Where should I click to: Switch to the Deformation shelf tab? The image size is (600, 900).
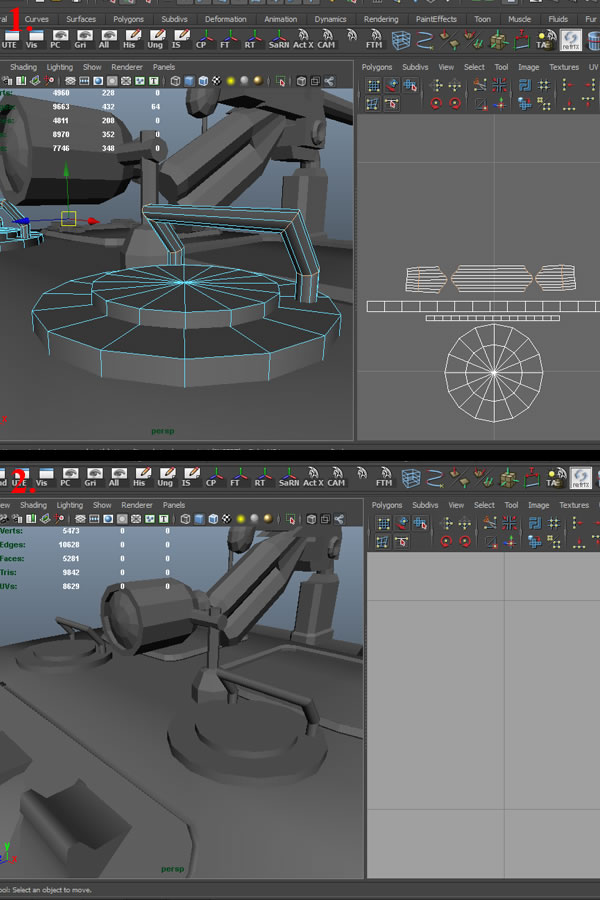(226, 19)
